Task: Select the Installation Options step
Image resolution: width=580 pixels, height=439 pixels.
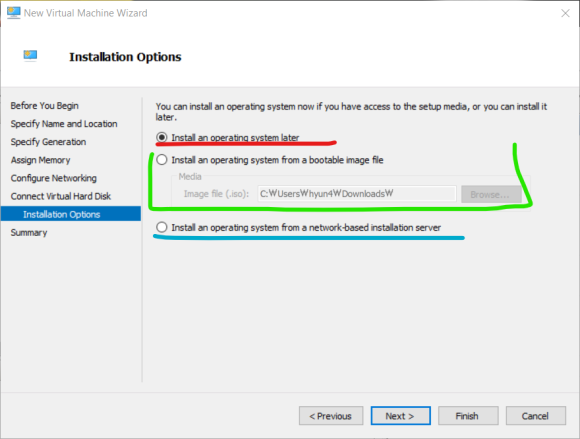Action: [71, 214]
